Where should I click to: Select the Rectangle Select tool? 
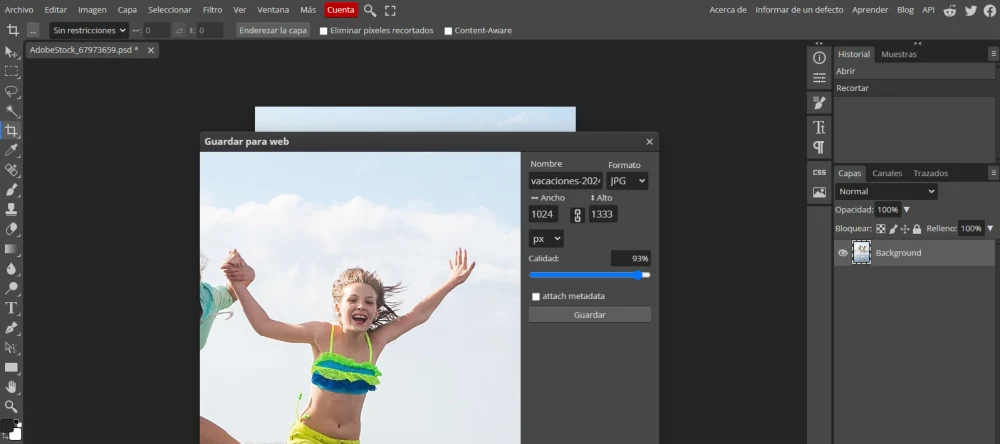11,71
